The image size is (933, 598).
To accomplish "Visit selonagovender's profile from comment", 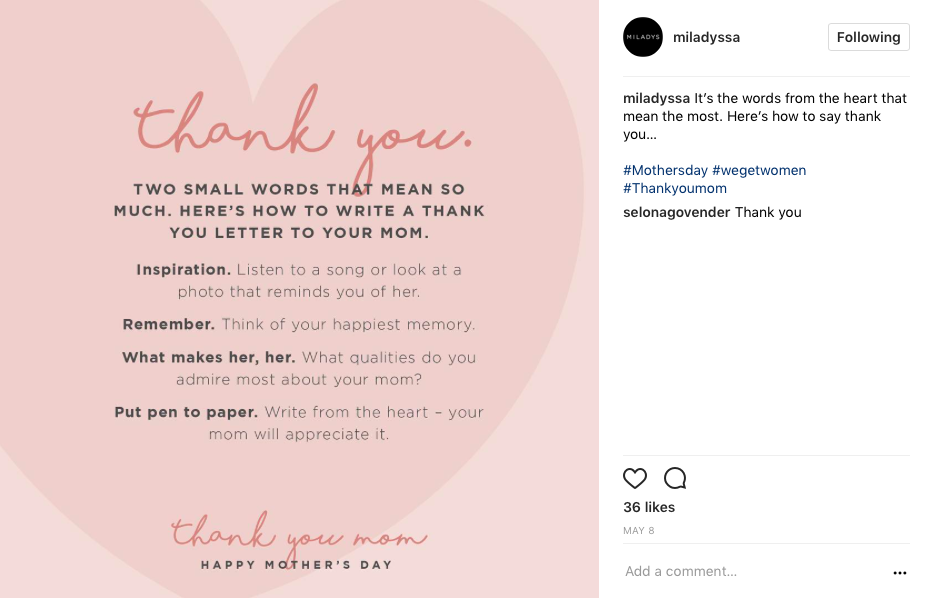I will (x=676, y=212).
